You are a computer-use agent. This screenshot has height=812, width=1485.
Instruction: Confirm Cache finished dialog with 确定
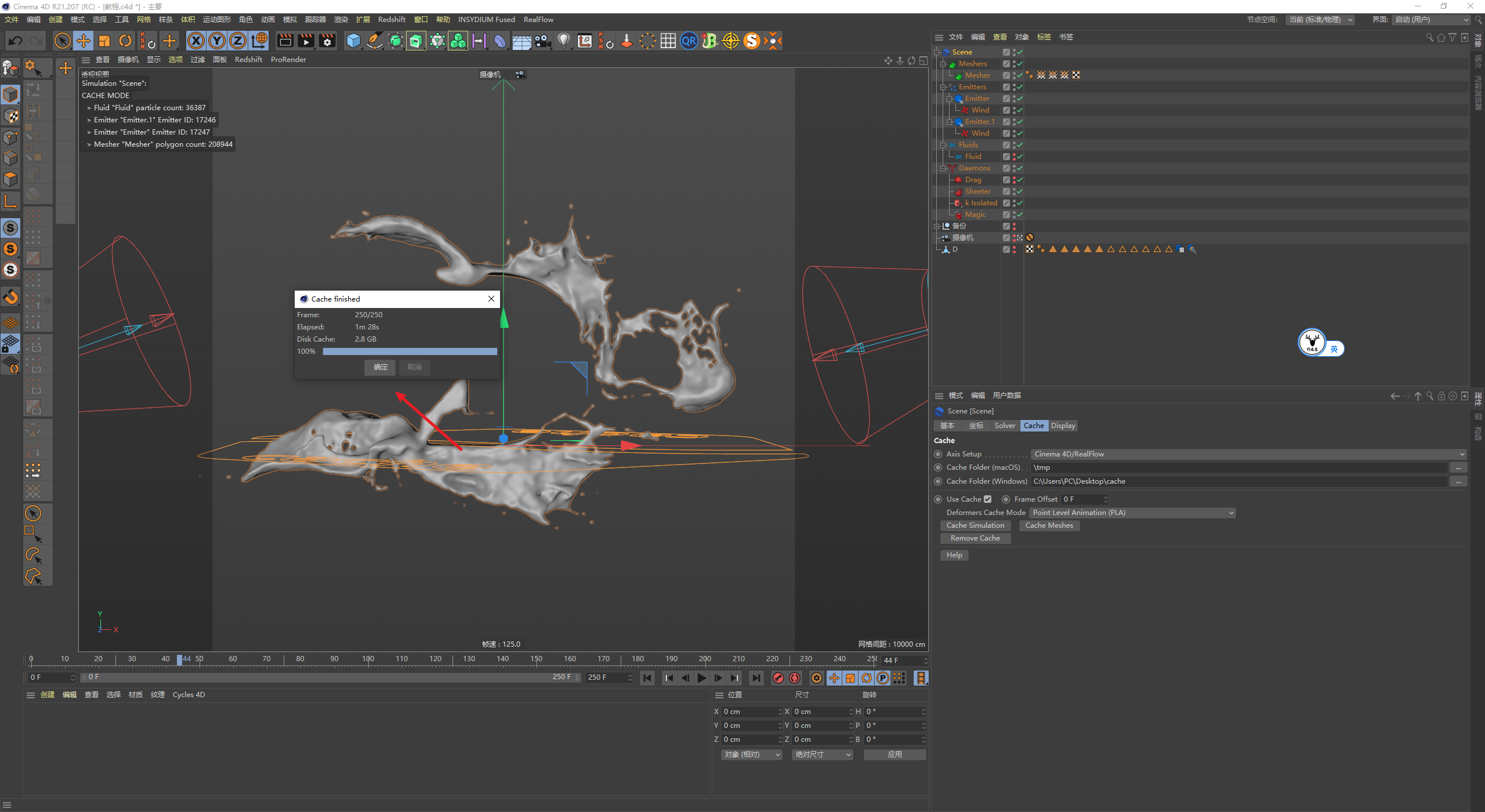click(x=381, y=367)
